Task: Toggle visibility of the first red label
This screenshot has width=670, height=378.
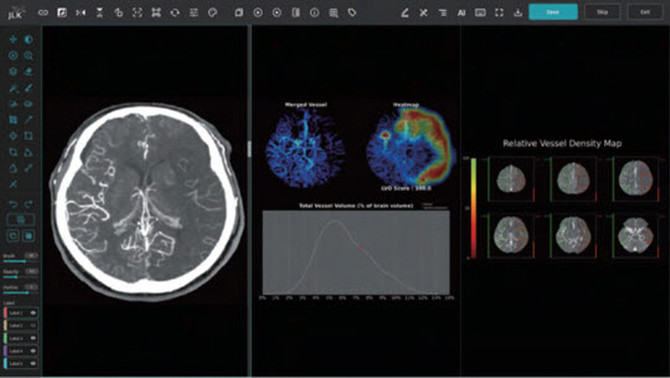Action: [x=33, y=313]
